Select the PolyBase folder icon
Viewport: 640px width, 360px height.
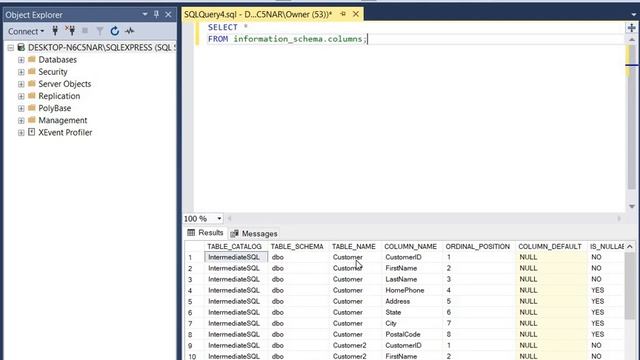coord(32,108)
